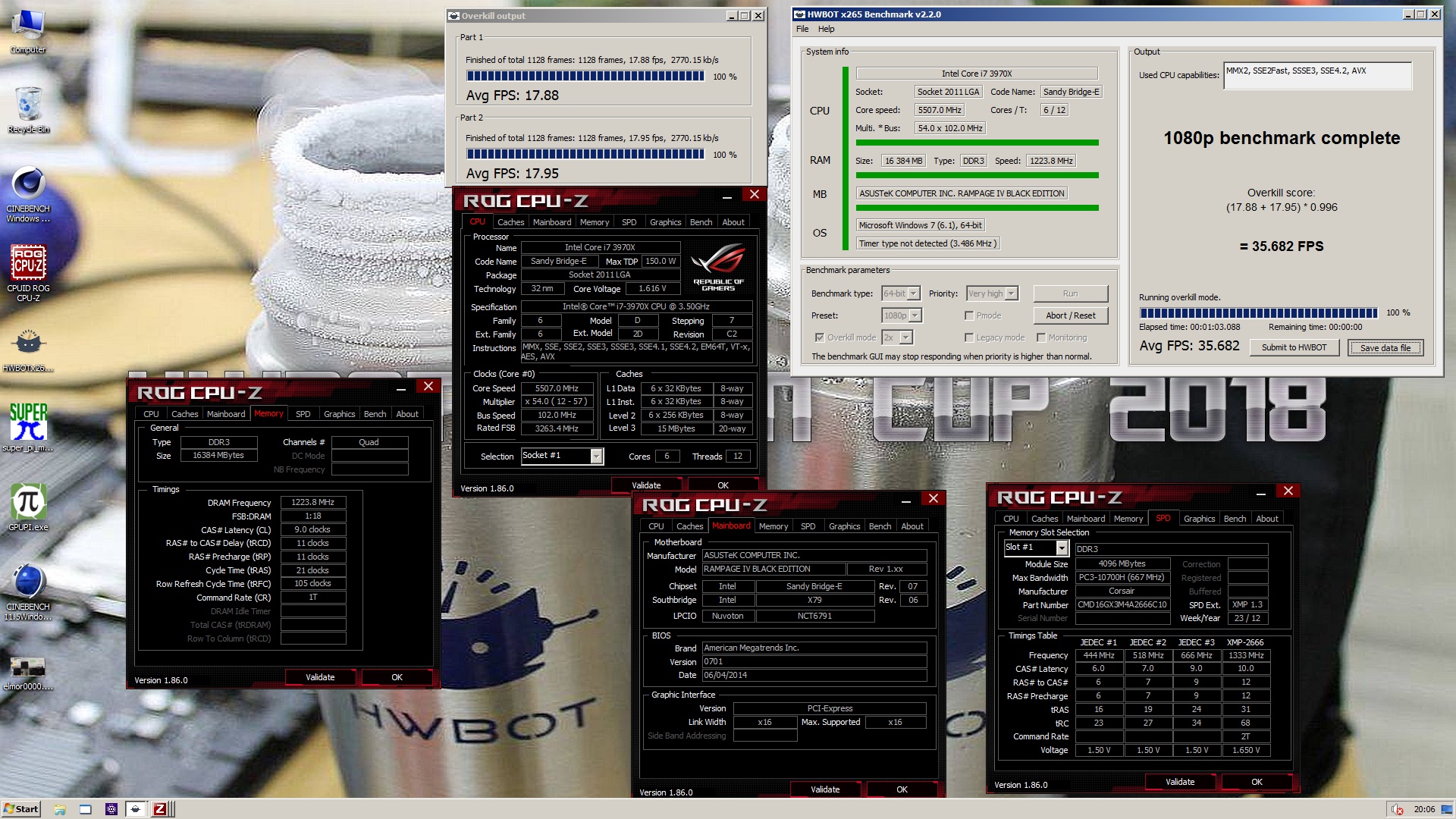The height and width of the screenshot is (819, 1456).
Task: Open the Recycle Bin desktop icon
Action: coord(28,110)
